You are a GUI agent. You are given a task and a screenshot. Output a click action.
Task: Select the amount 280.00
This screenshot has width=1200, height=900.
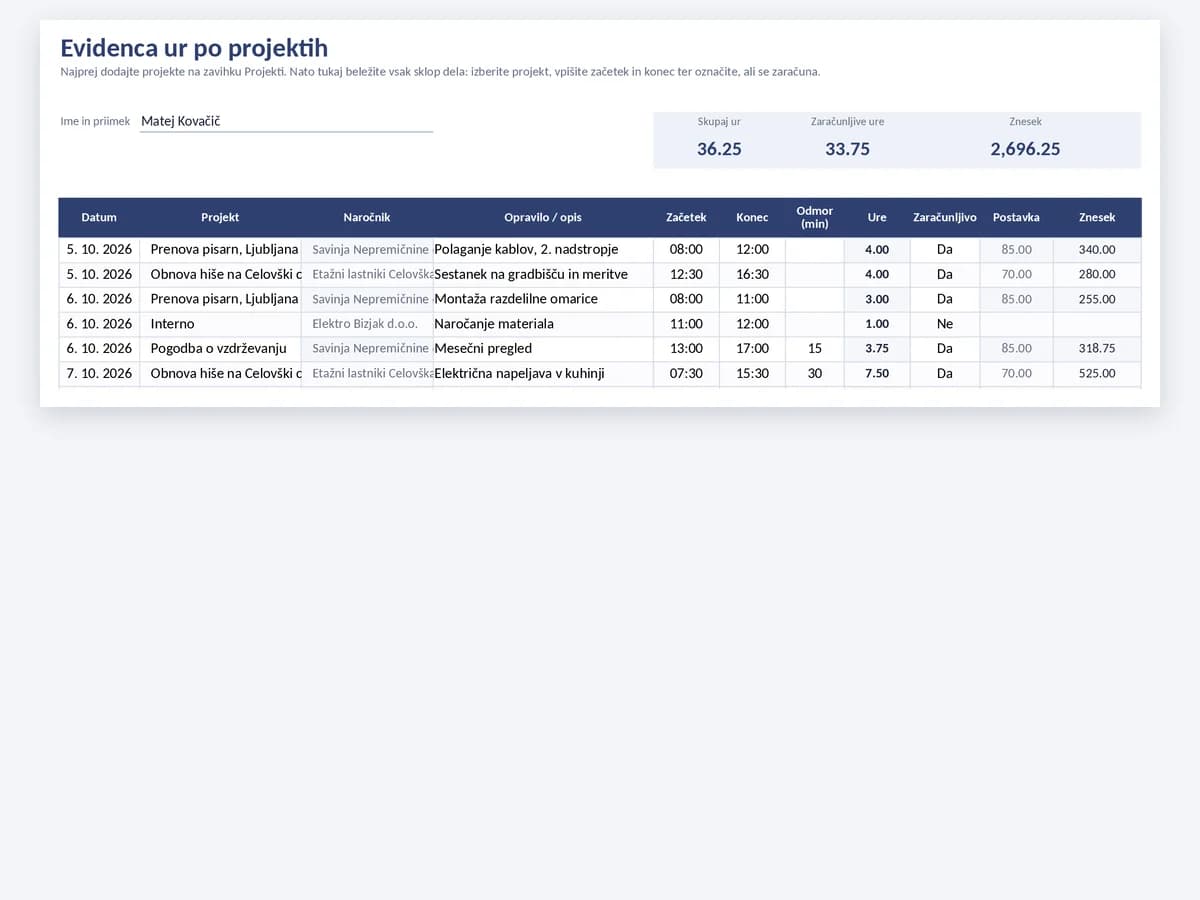[x=1097, y=274]
